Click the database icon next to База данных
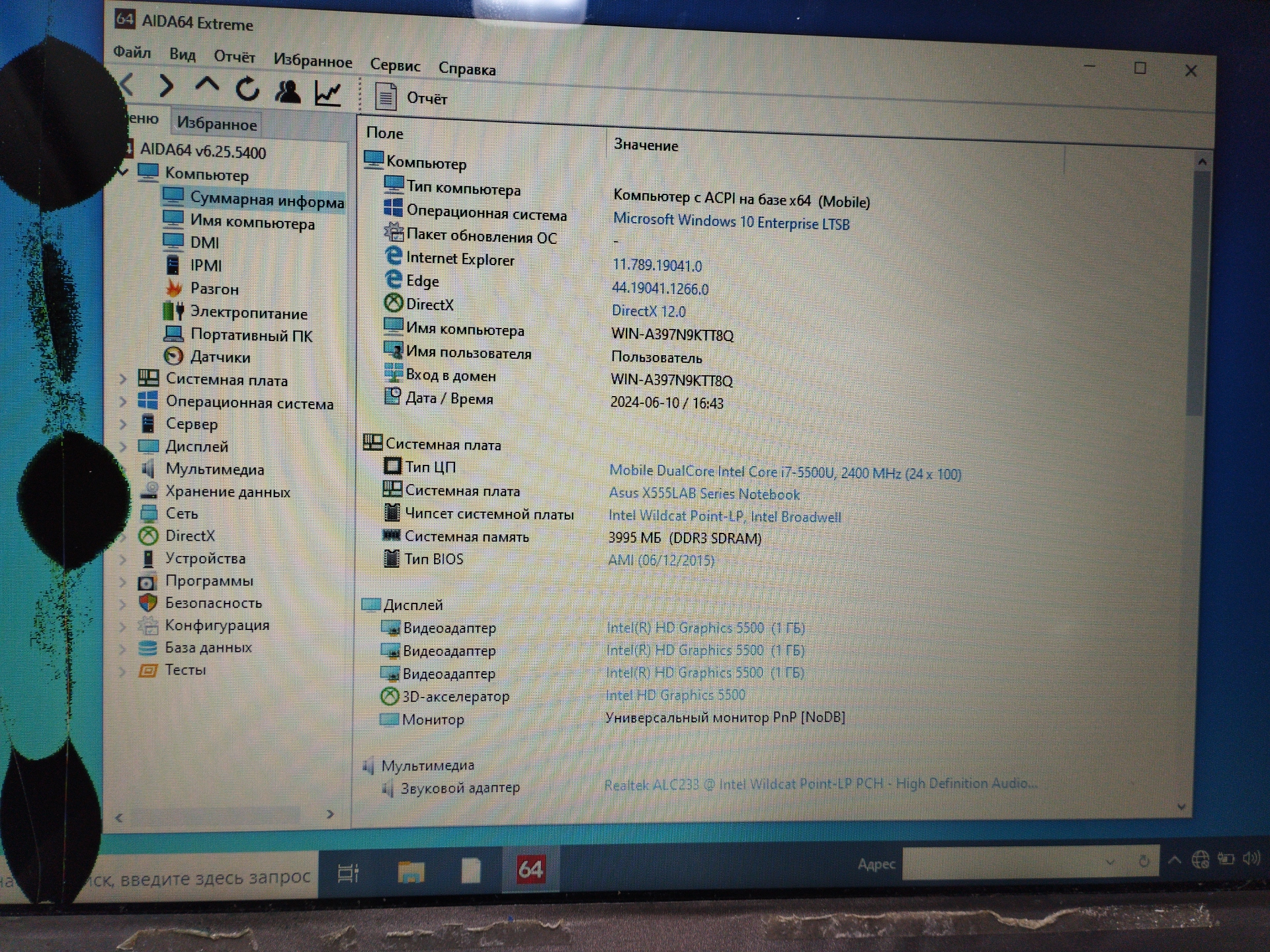Viewport: 1270px width, 952px height. pos(148,648)
